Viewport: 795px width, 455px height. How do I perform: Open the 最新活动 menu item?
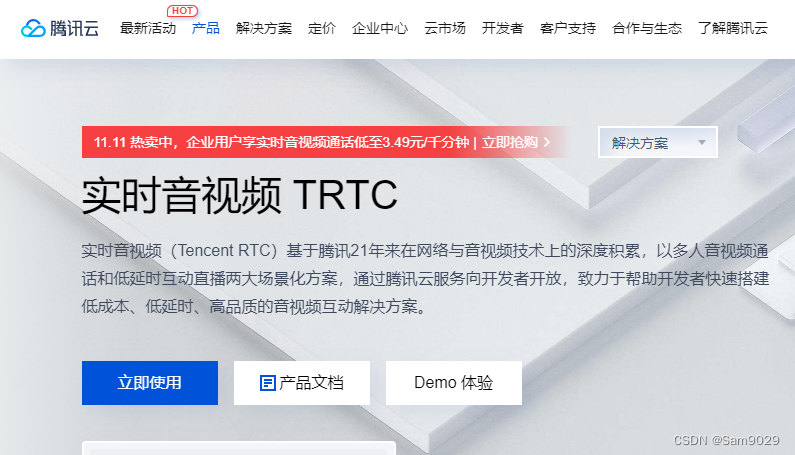pos(148,28)
